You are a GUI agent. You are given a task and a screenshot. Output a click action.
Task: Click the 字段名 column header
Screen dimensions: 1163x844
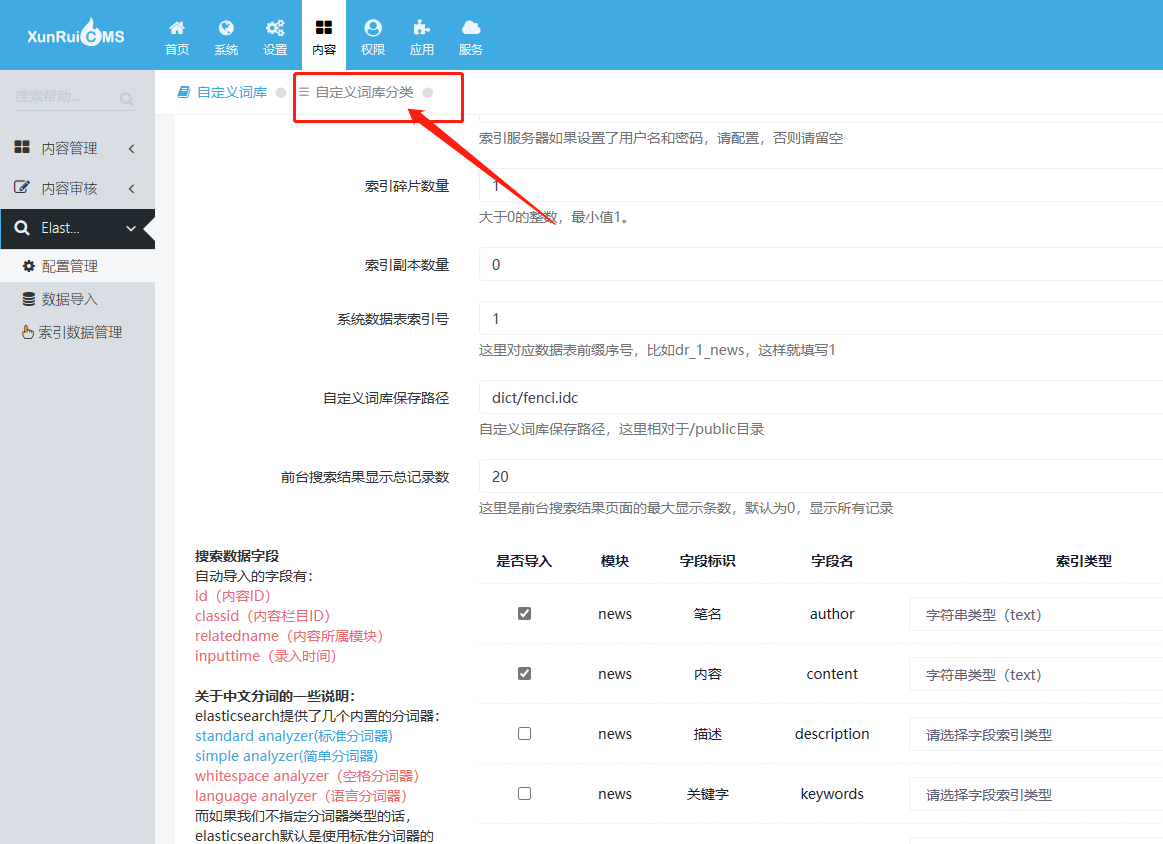coord(832,561)
